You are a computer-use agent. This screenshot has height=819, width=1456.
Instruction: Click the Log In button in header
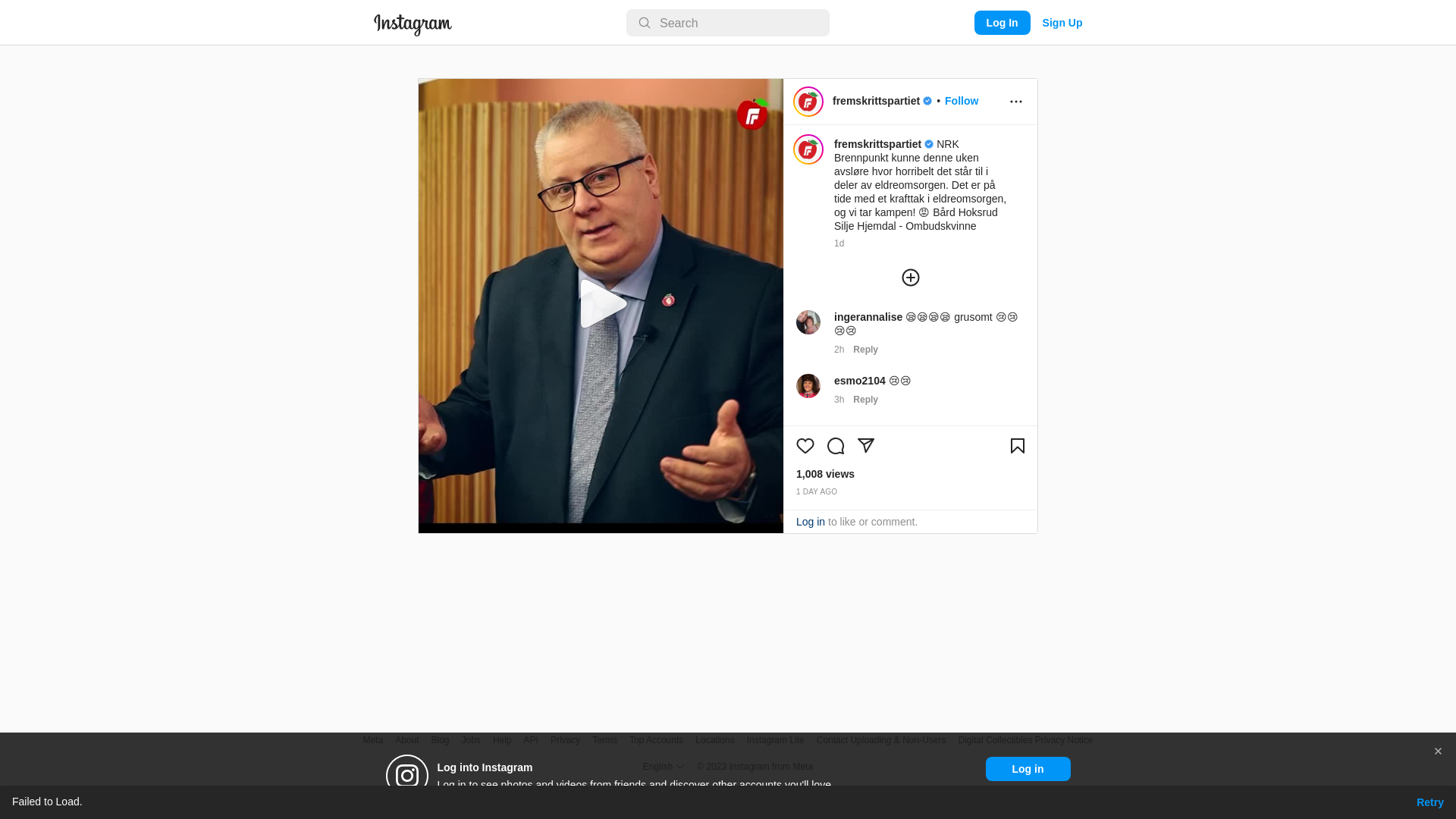1003,23
